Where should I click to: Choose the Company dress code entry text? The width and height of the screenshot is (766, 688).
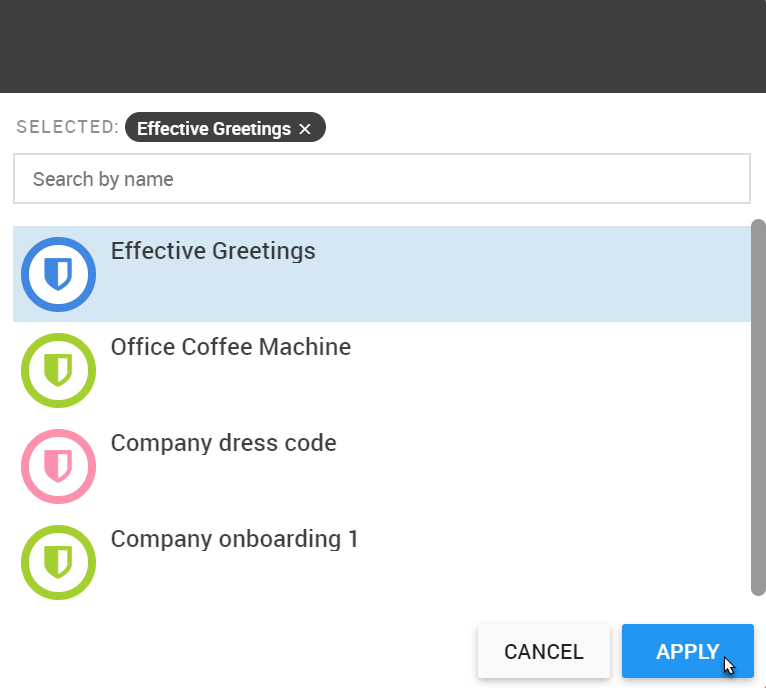pyautogui.click(x=223, y=443)
